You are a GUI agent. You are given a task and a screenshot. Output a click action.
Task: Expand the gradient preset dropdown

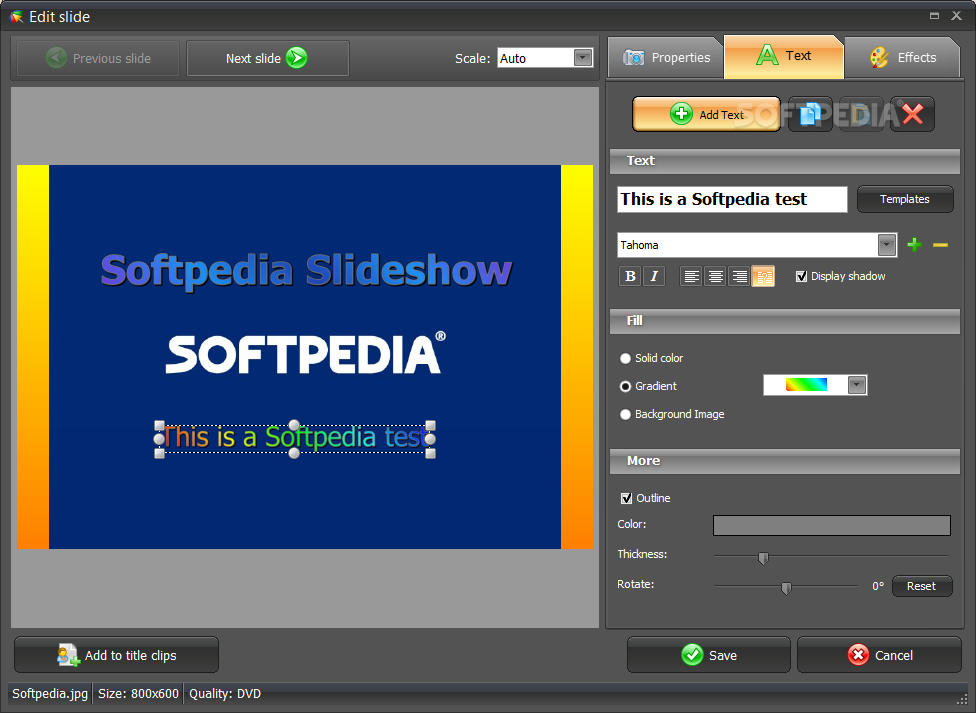(856, 385)
